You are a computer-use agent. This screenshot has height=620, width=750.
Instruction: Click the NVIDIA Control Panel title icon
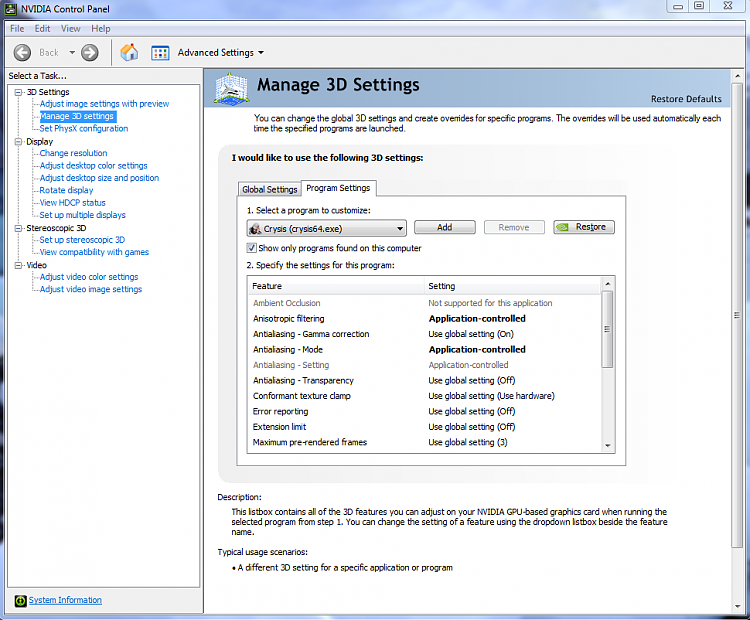pos(11,9)
